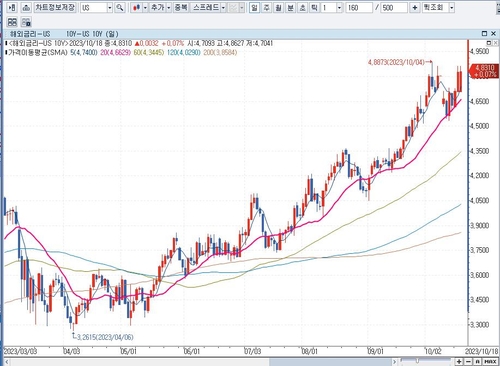
Task: Click the 3.2615(2023/04/06) low label
Action: point(105,337)
